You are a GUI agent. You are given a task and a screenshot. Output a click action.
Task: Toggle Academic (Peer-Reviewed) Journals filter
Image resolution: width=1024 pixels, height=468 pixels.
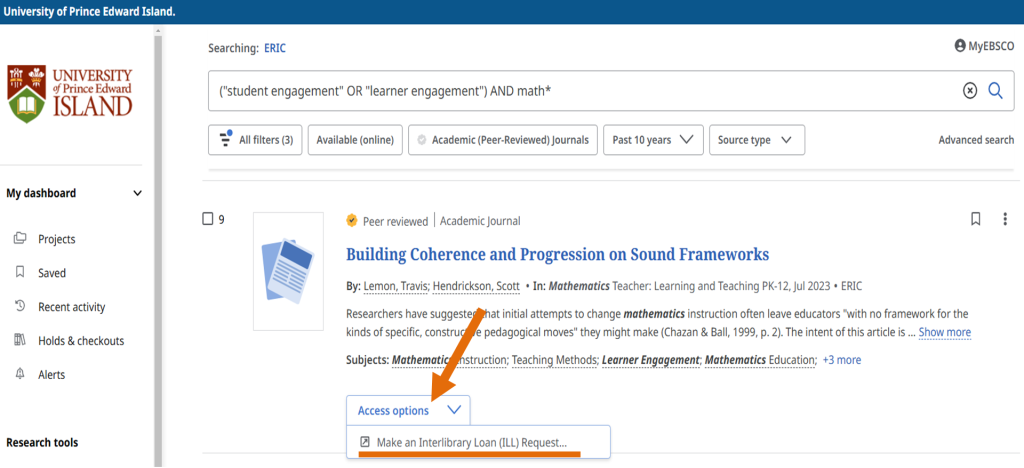tap(503, 140)
